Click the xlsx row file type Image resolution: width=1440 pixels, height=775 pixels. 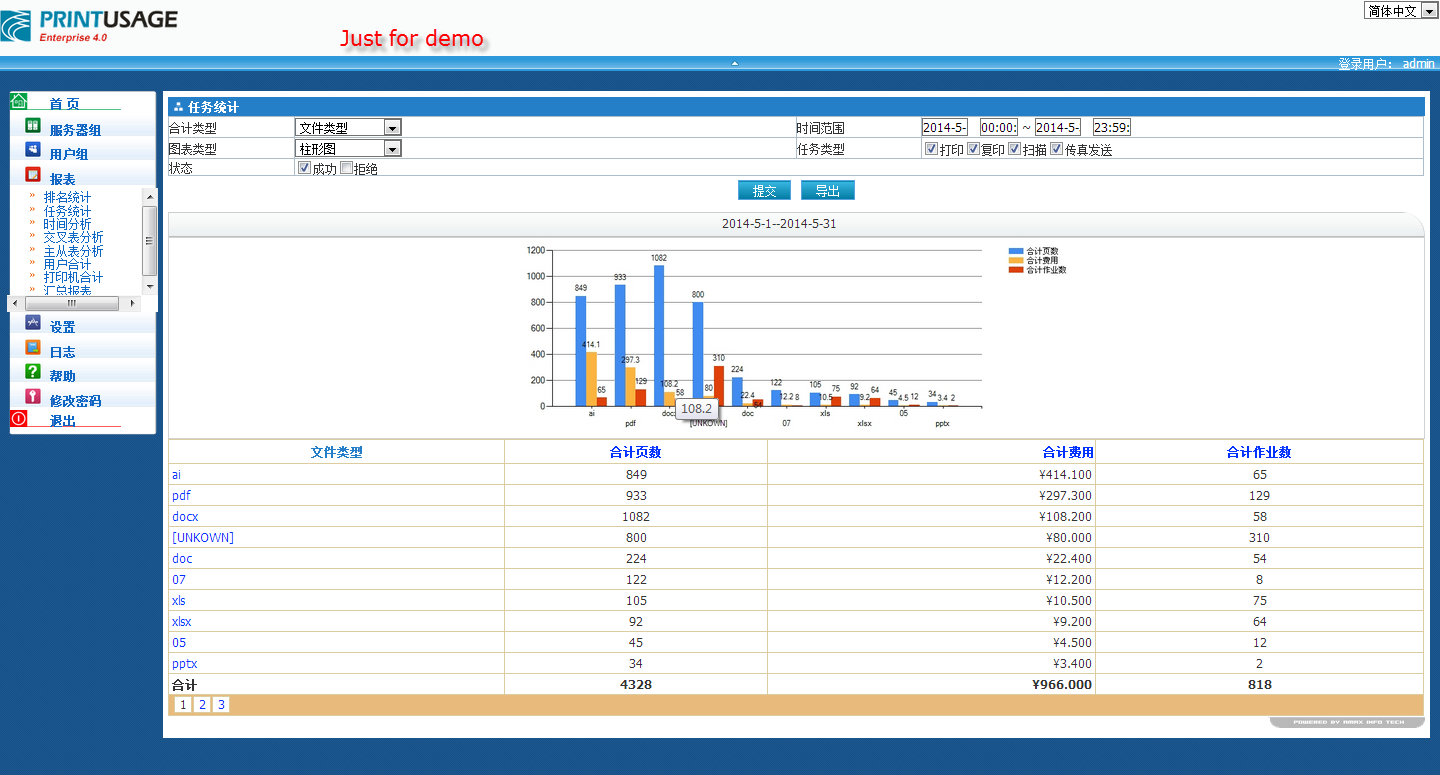181,621
